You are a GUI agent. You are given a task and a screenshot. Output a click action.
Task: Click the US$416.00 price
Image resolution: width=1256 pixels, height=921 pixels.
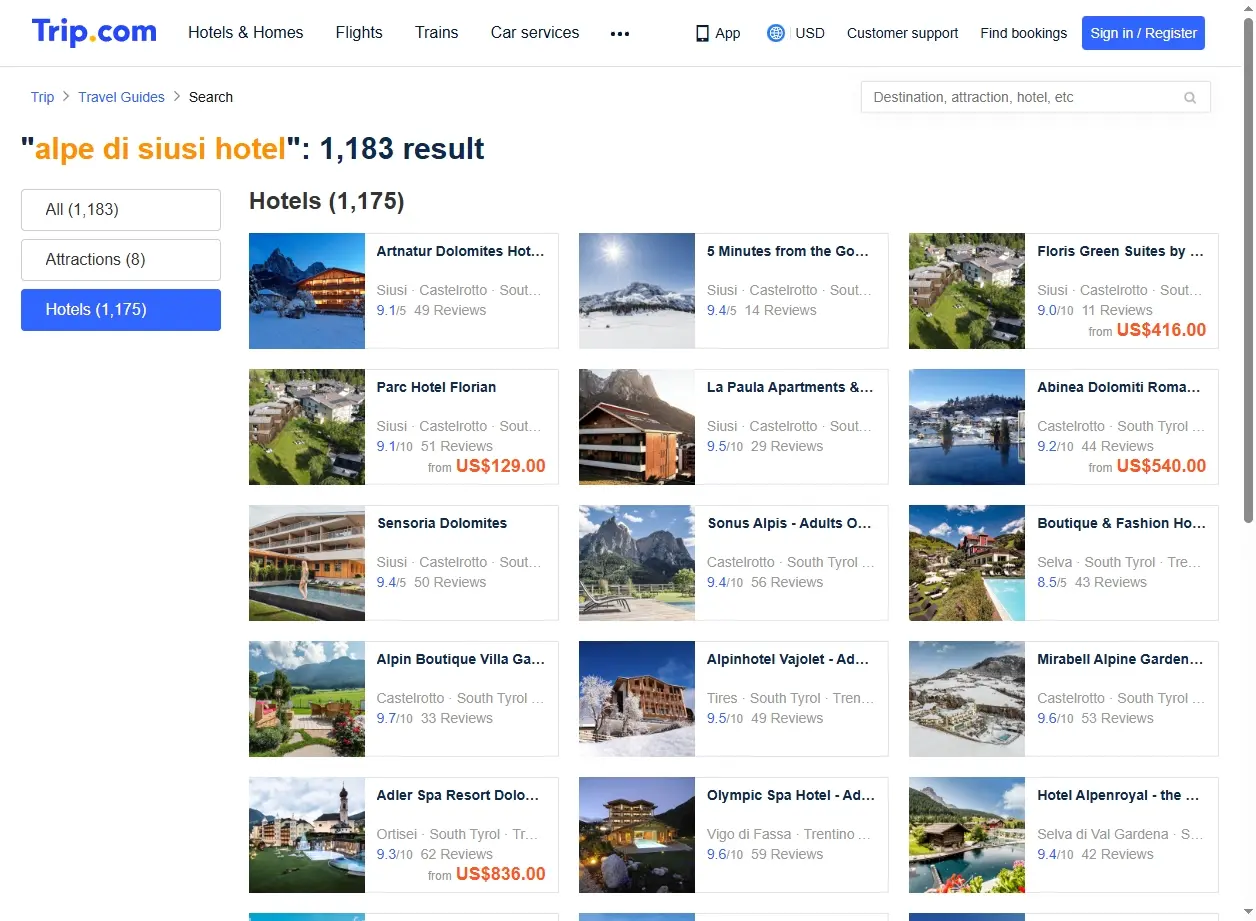pos(1161,330)
